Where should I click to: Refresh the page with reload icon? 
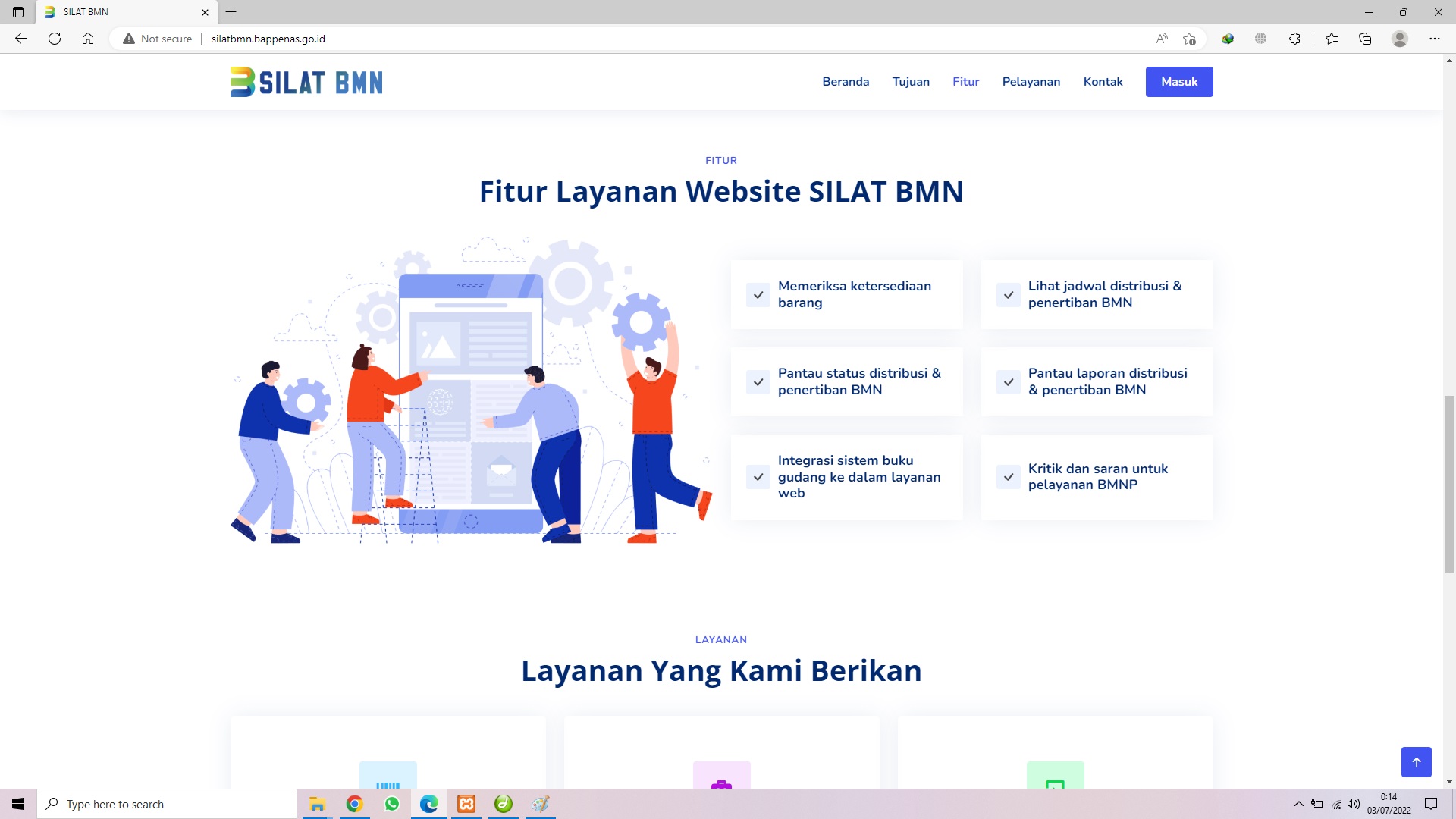[x=55, y=39]
